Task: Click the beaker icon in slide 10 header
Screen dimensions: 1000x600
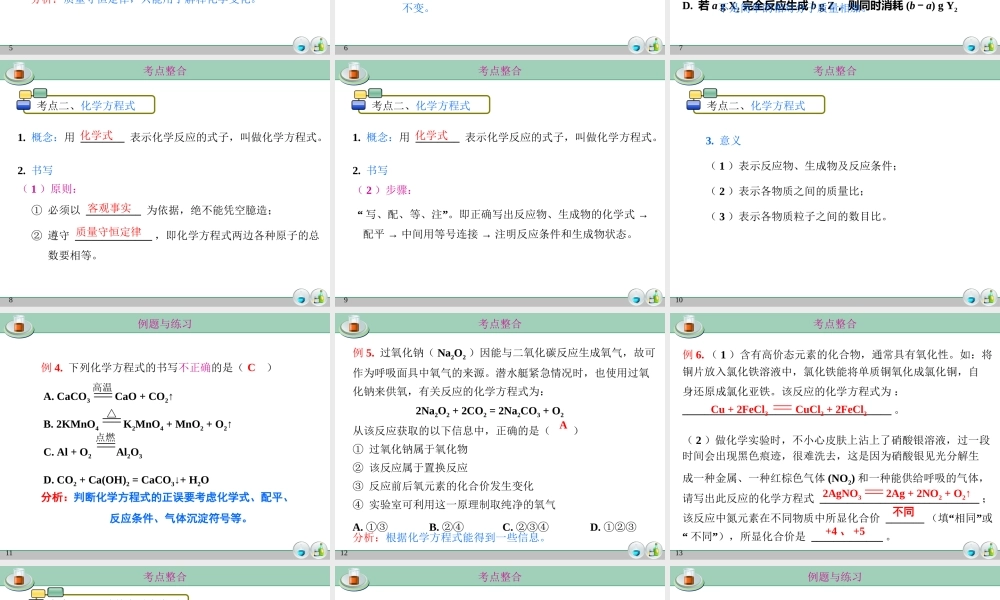Action: pyautogui.click(x=689, y=74)
